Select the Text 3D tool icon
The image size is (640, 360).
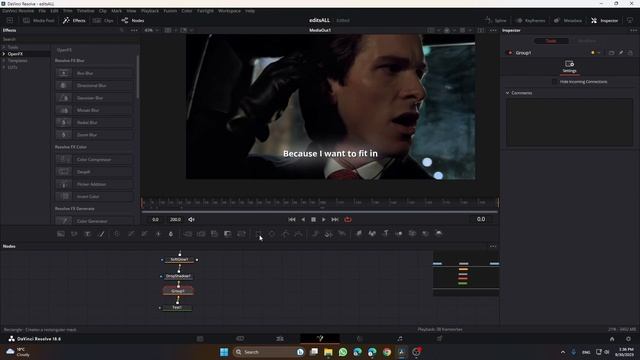386,233
